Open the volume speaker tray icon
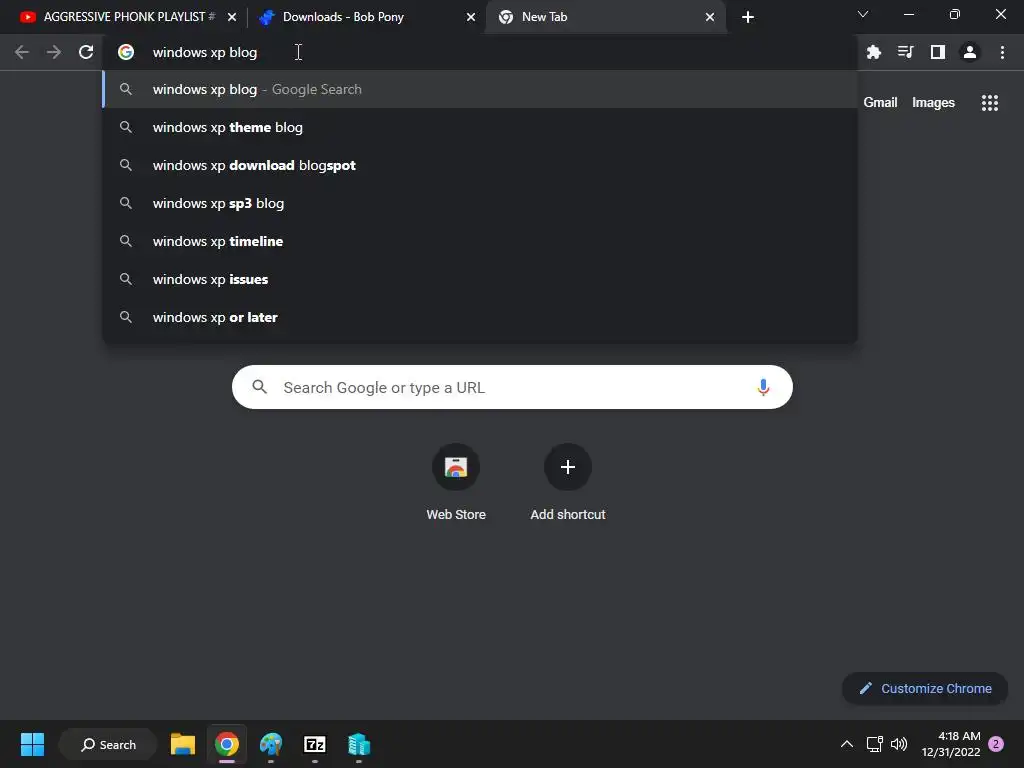1024x768 pixels. pyautogui.click(x=899, y=744)
